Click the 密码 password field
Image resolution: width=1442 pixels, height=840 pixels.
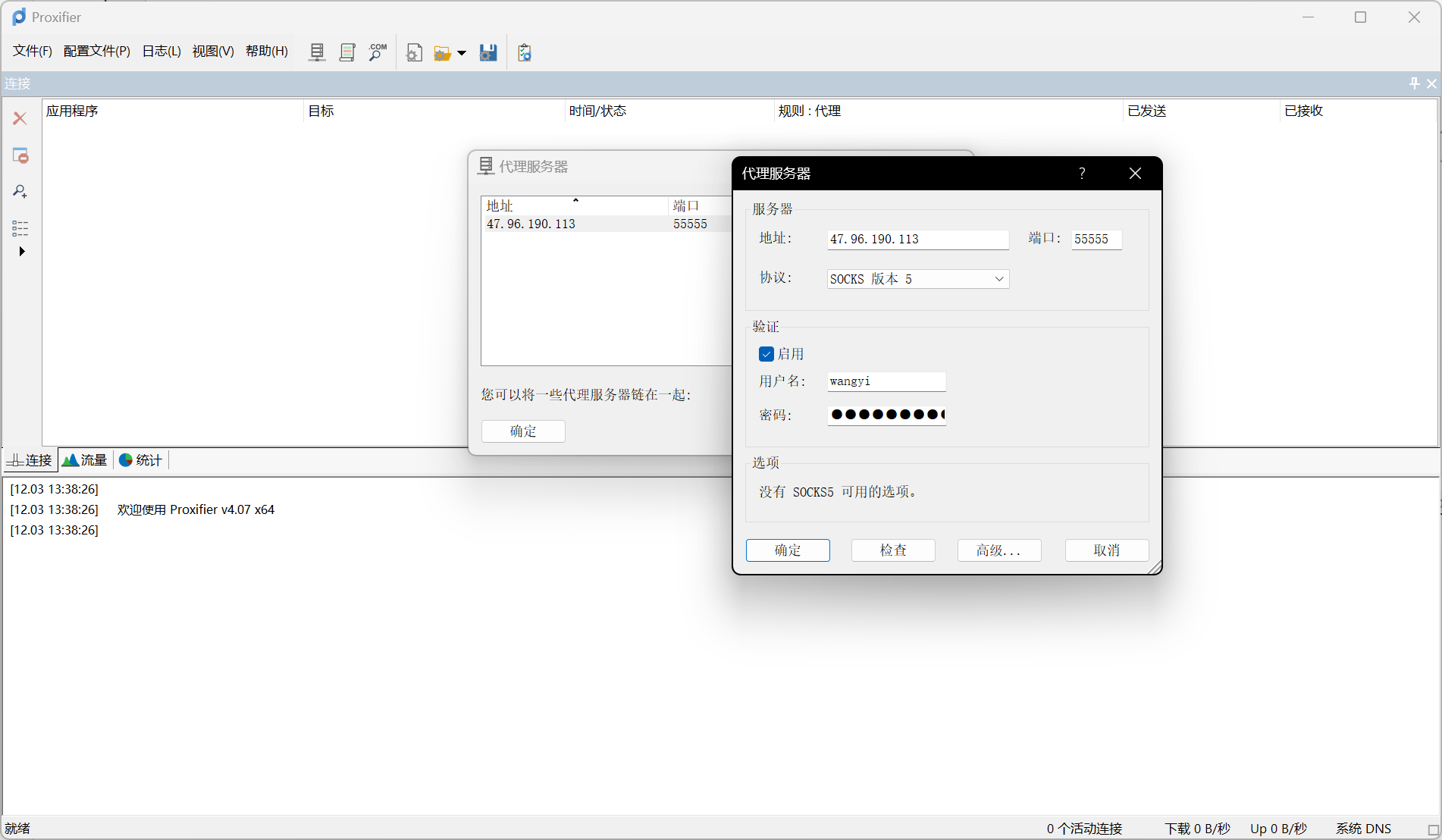[x=887, y=415]
